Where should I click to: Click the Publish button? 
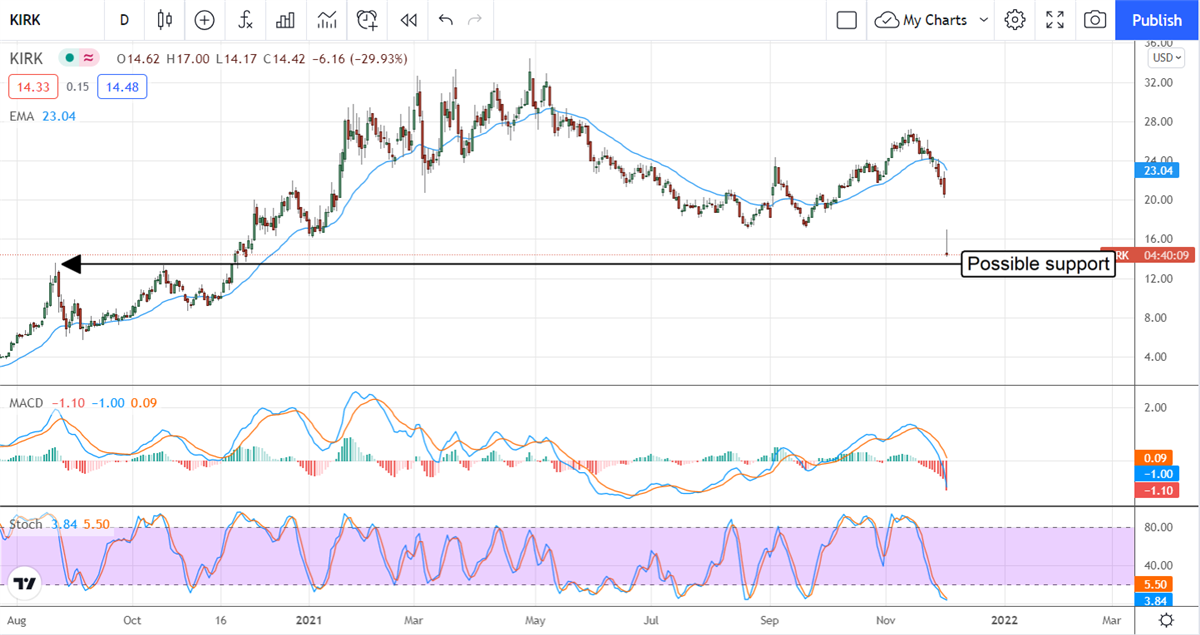(x=1157, y=19)
